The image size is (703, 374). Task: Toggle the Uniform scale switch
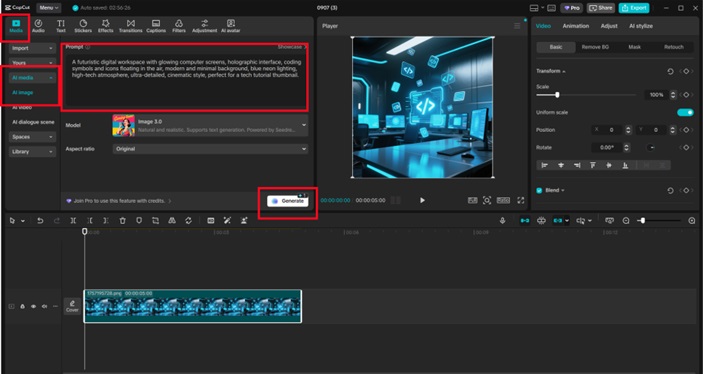pyautogui.click(x=685, y=113)
